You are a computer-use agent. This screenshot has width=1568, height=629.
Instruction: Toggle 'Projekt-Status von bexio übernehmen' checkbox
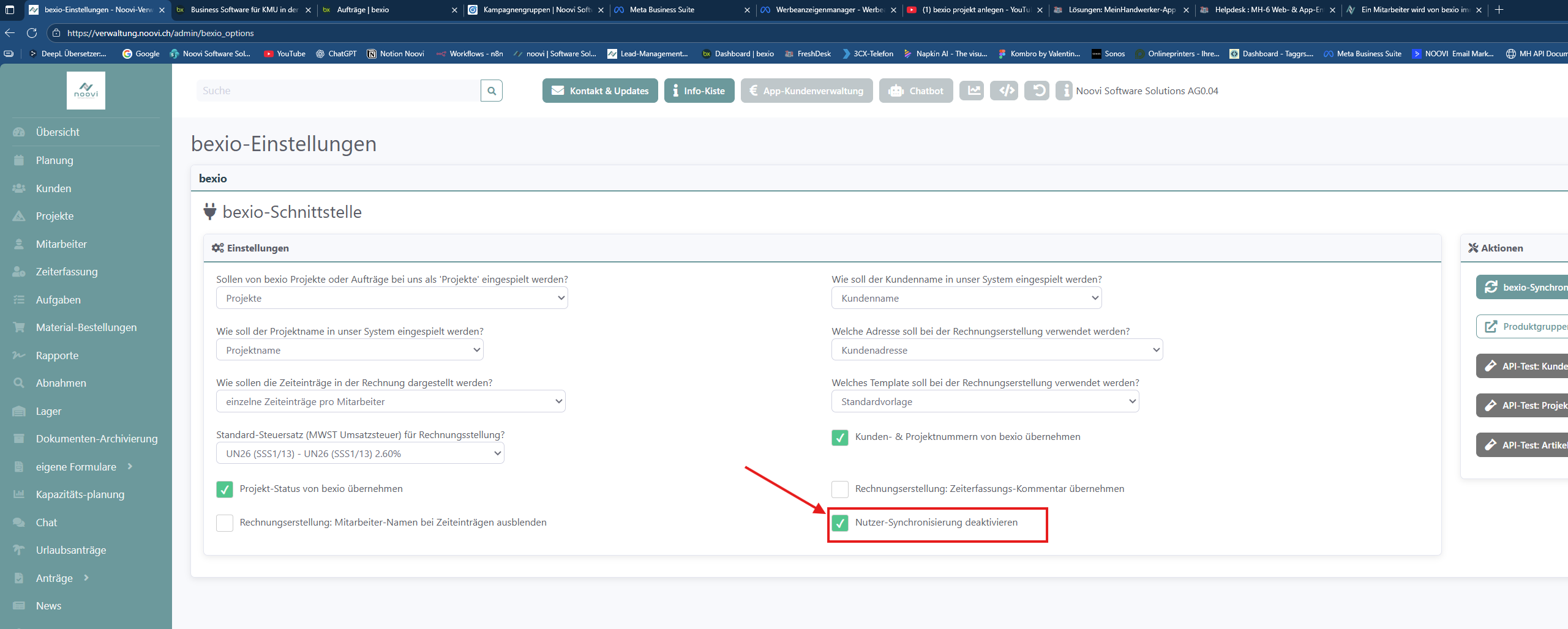[x=225, y=489]
